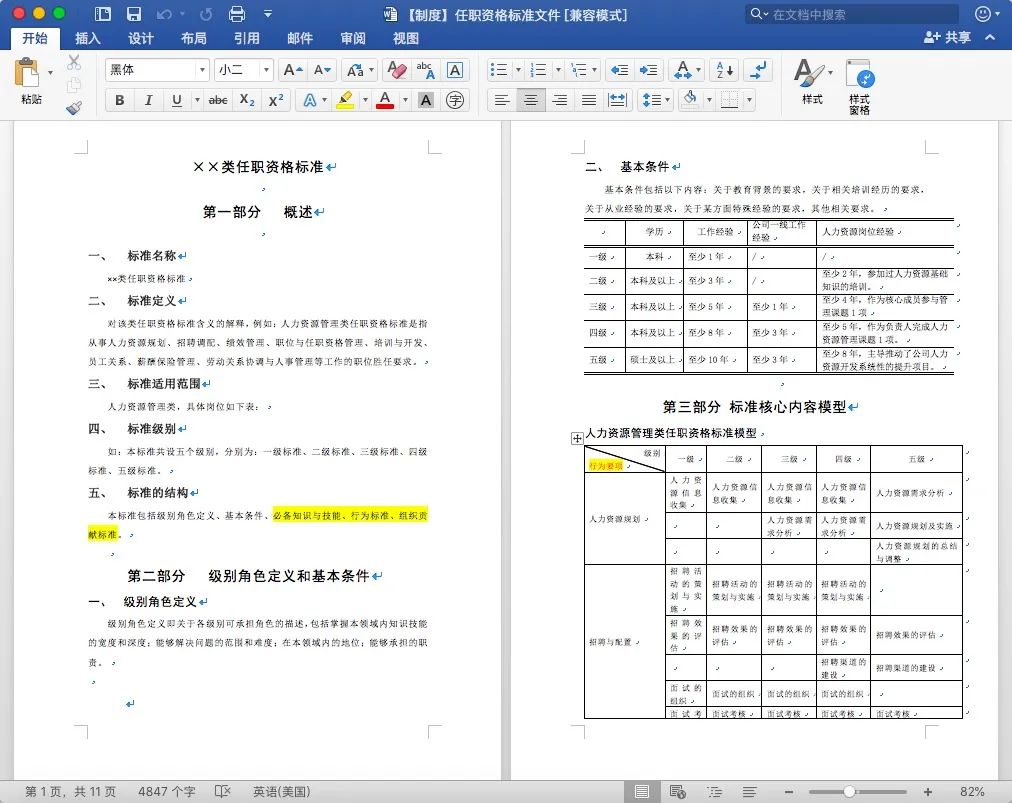
Task: Expand the borders dropdown arrow
Action: click(749, 100)
